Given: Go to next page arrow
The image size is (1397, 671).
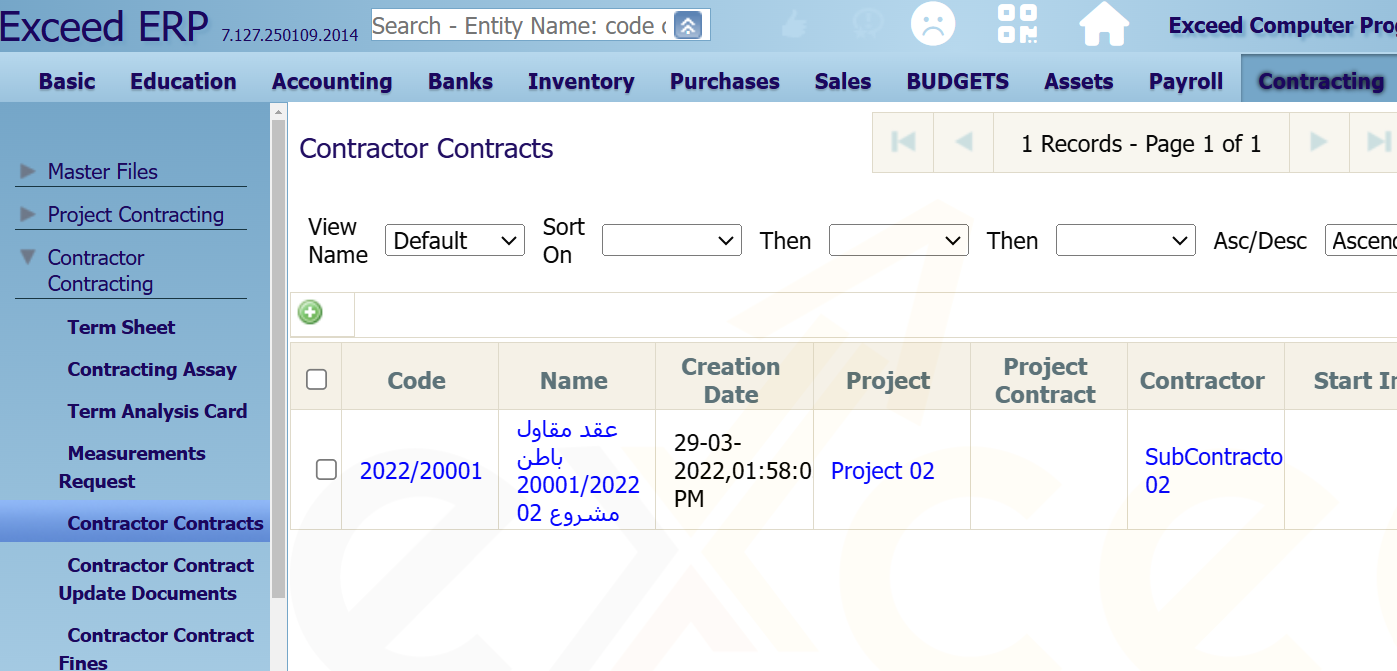Looking at the screenshot, I should tap(1319, 143).
